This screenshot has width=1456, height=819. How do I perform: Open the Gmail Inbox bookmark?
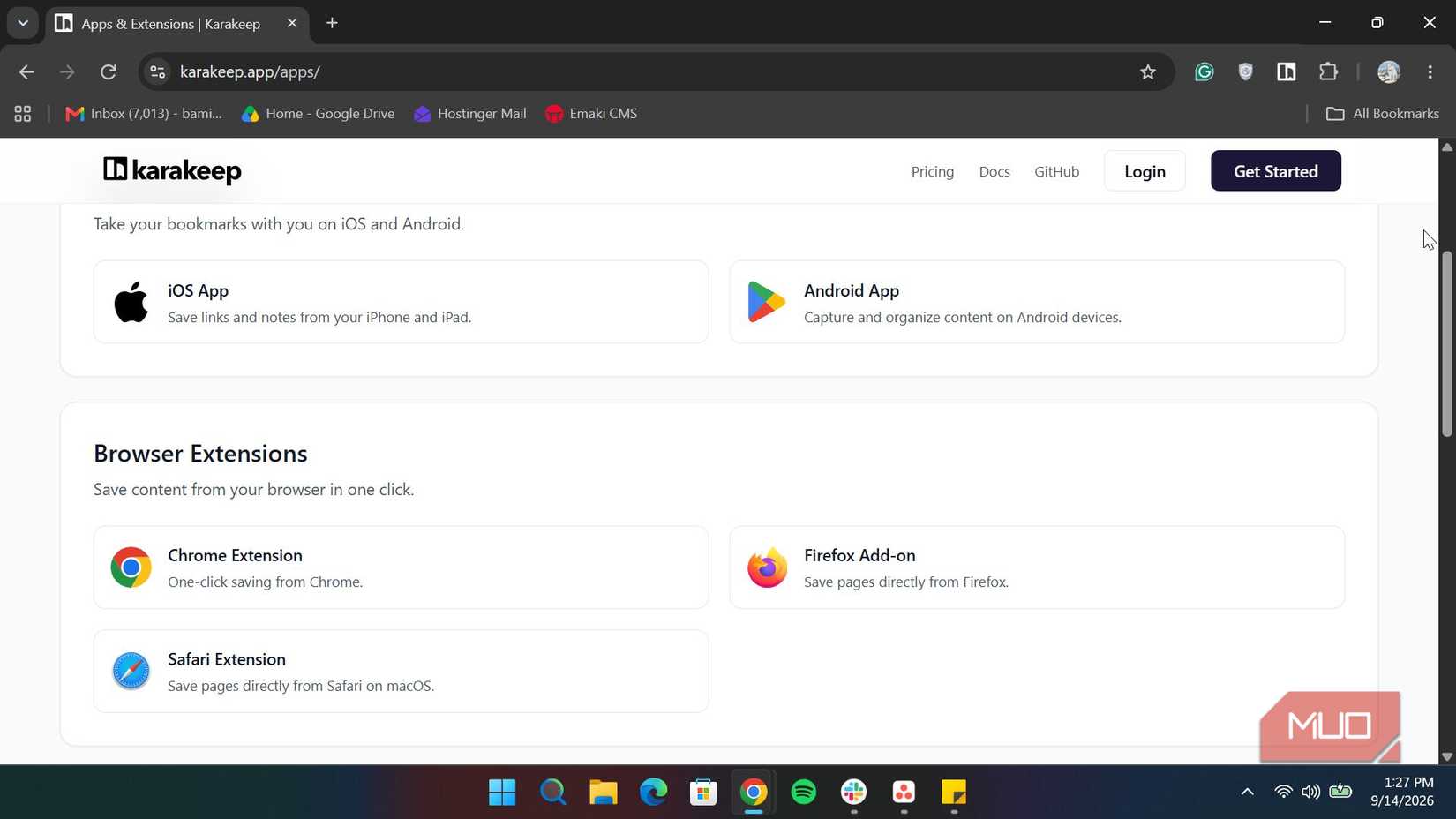point(145,113)
